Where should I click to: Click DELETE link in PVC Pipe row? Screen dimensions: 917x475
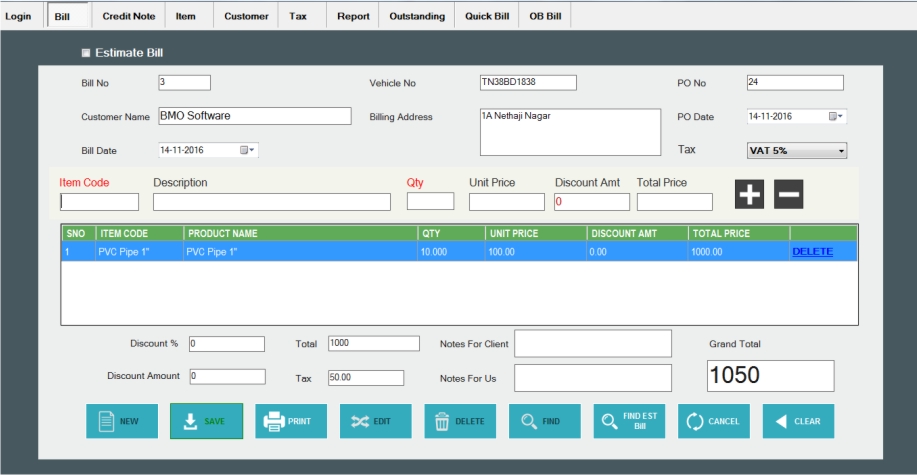[812, 252]
